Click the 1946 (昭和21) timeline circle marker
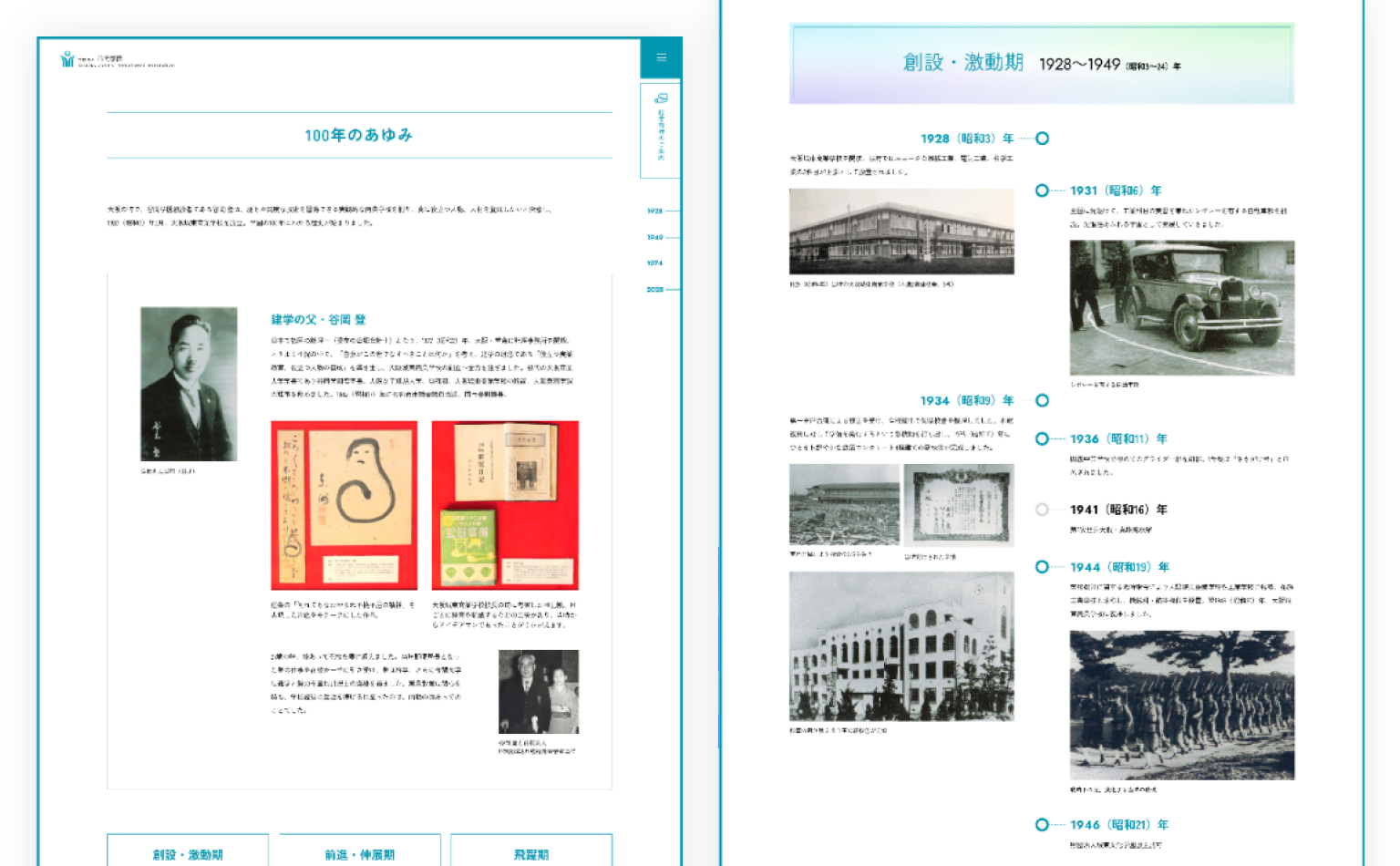Image resolution: width=1400 pixels, height=866 pixels. coord(1042,825)
